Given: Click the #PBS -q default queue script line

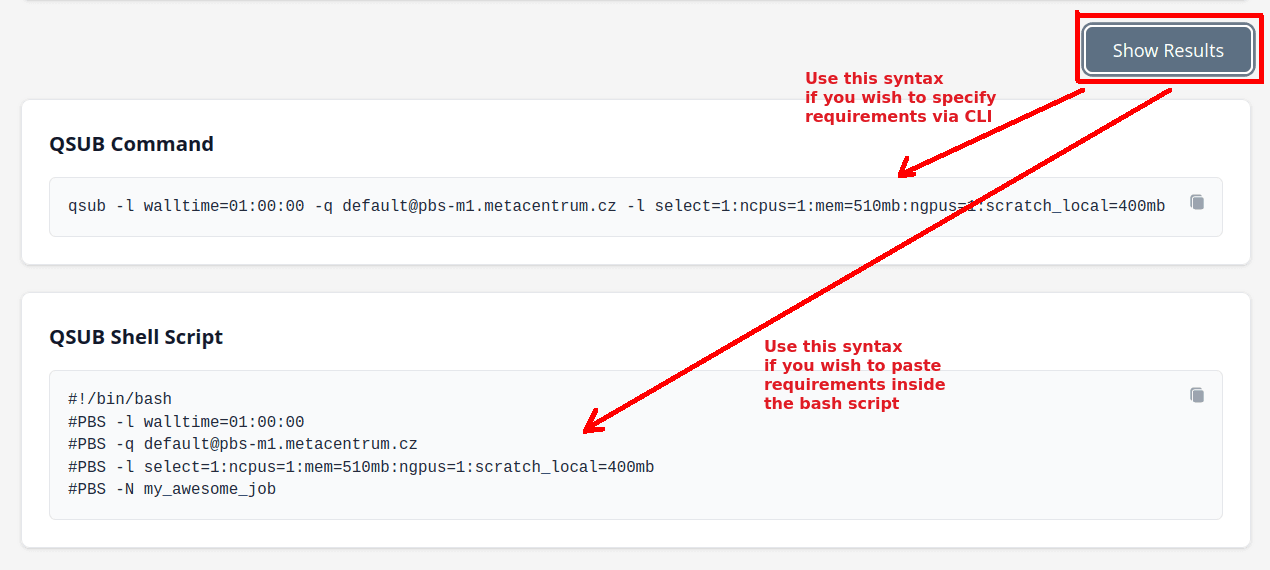Looking at the screenshot, I should coord(243,444).
